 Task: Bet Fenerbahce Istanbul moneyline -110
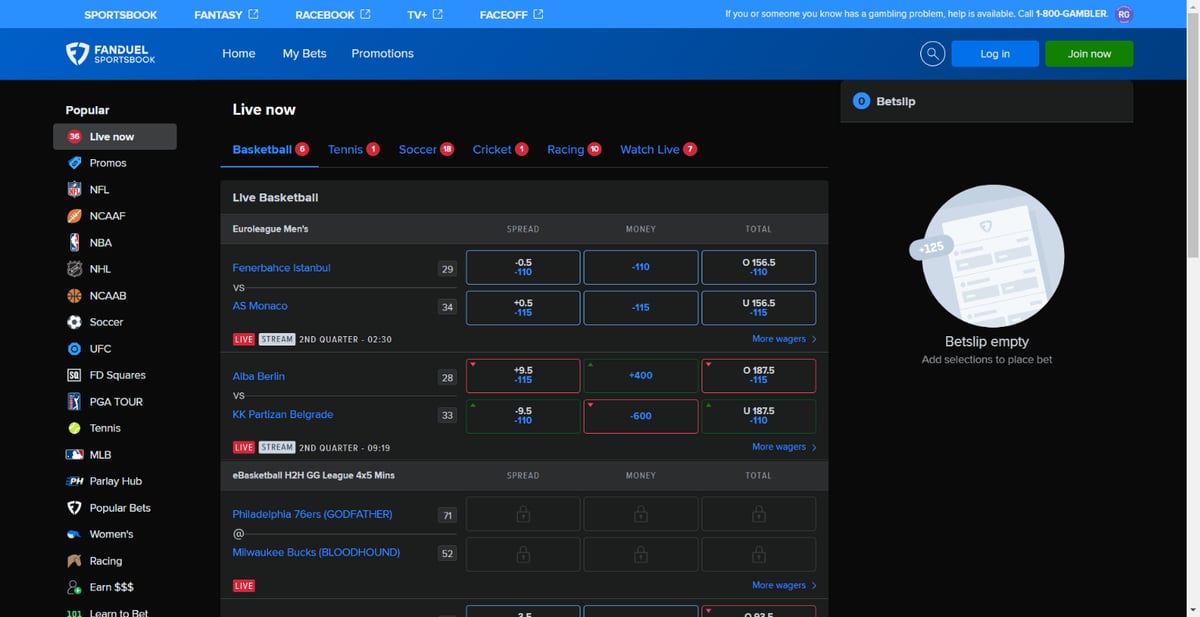[x=641, y=267]
